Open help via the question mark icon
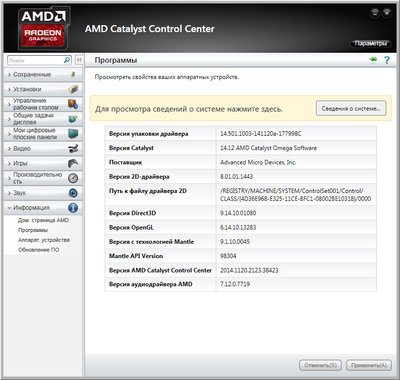The image size is (400, 380). [x=387, y=60]
